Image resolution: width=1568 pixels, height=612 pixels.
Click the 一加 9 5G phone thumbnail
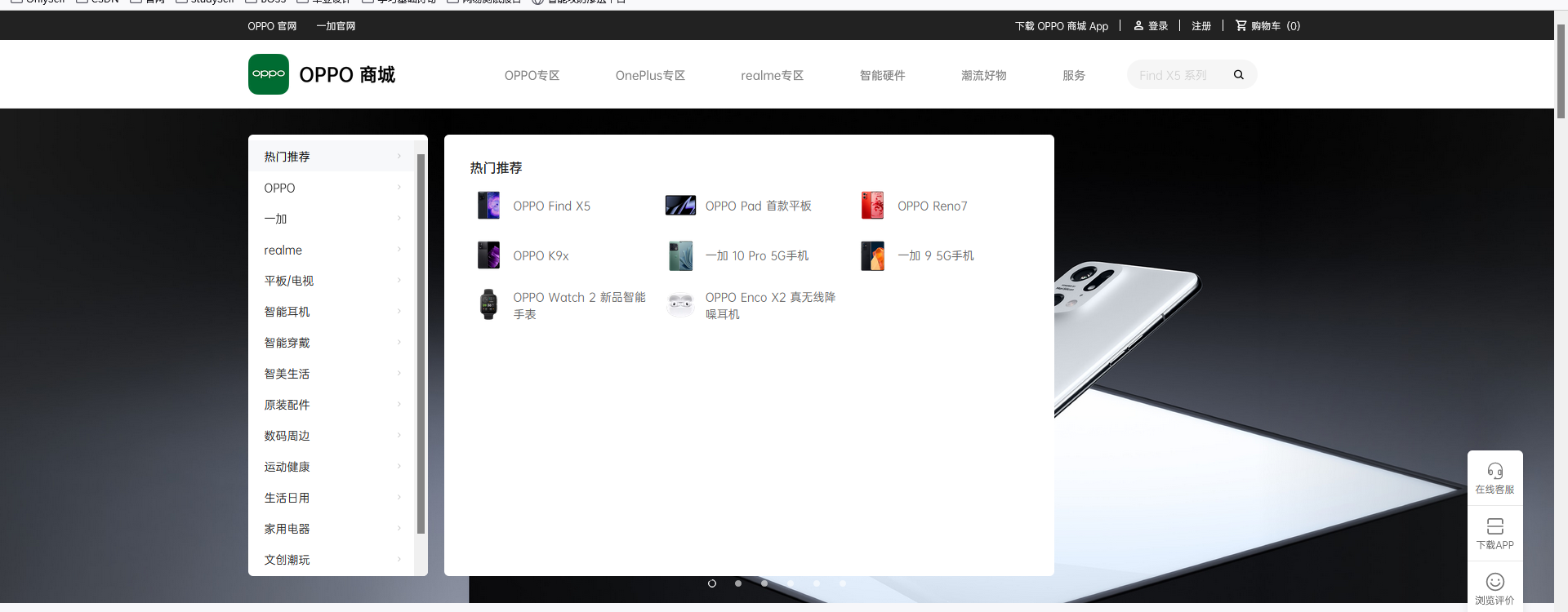click(x=872, y=255)
